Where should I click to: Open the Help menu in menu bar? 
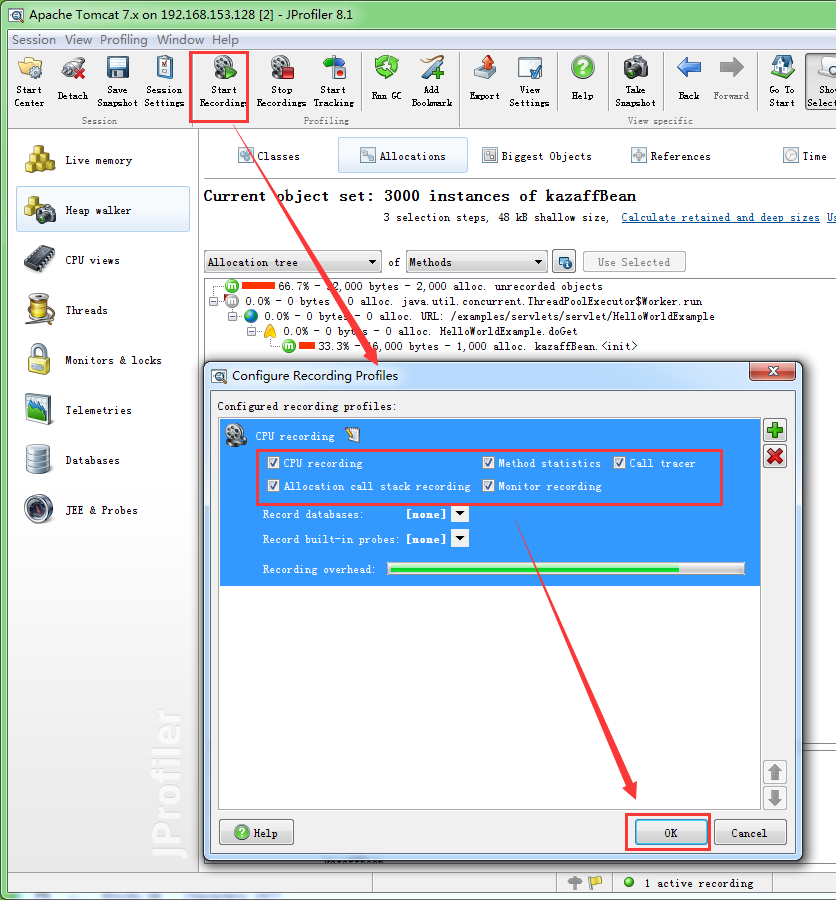tap(225, 40)
